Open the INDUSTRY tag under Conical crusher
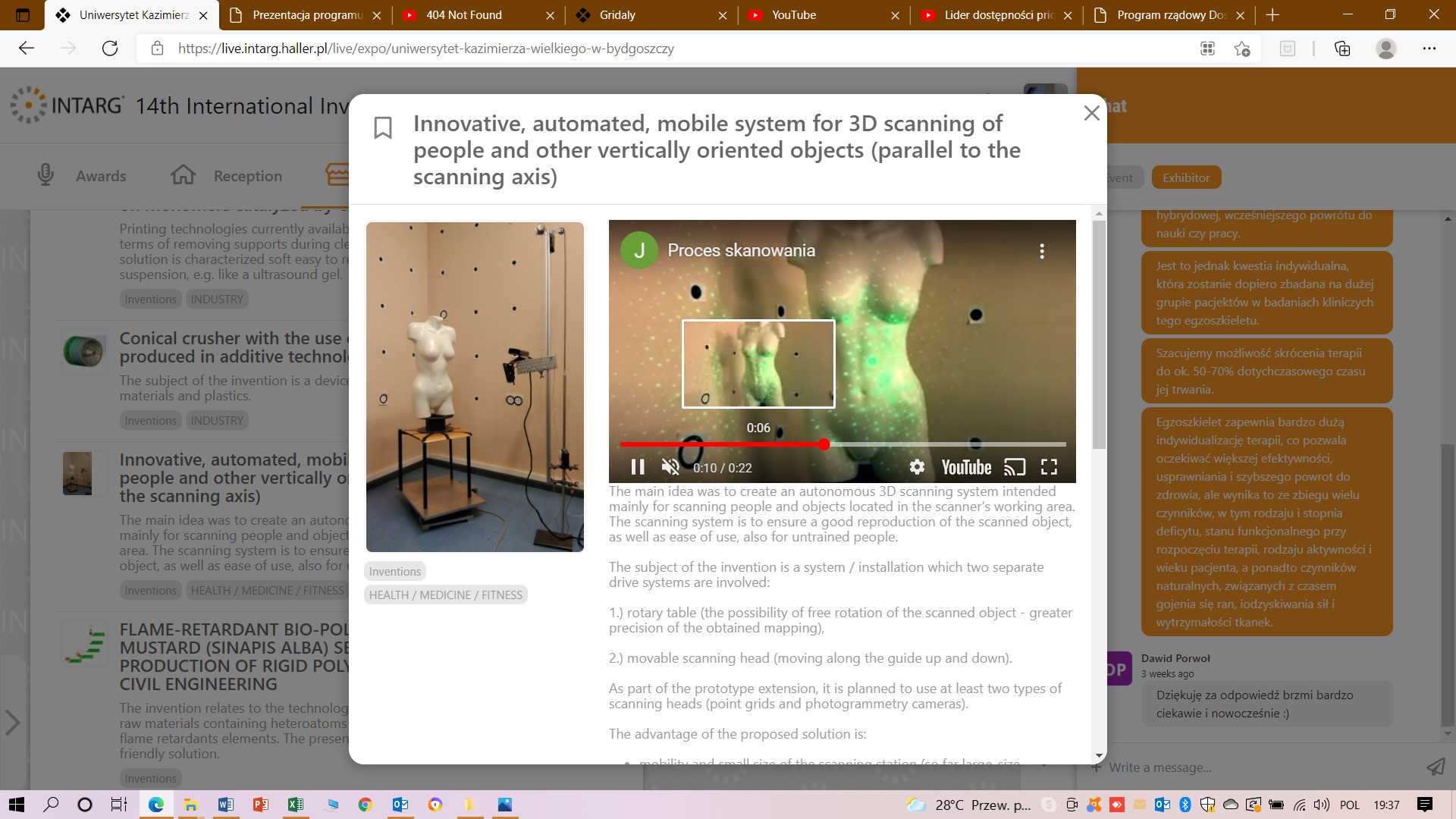 (x=217, y=420)
